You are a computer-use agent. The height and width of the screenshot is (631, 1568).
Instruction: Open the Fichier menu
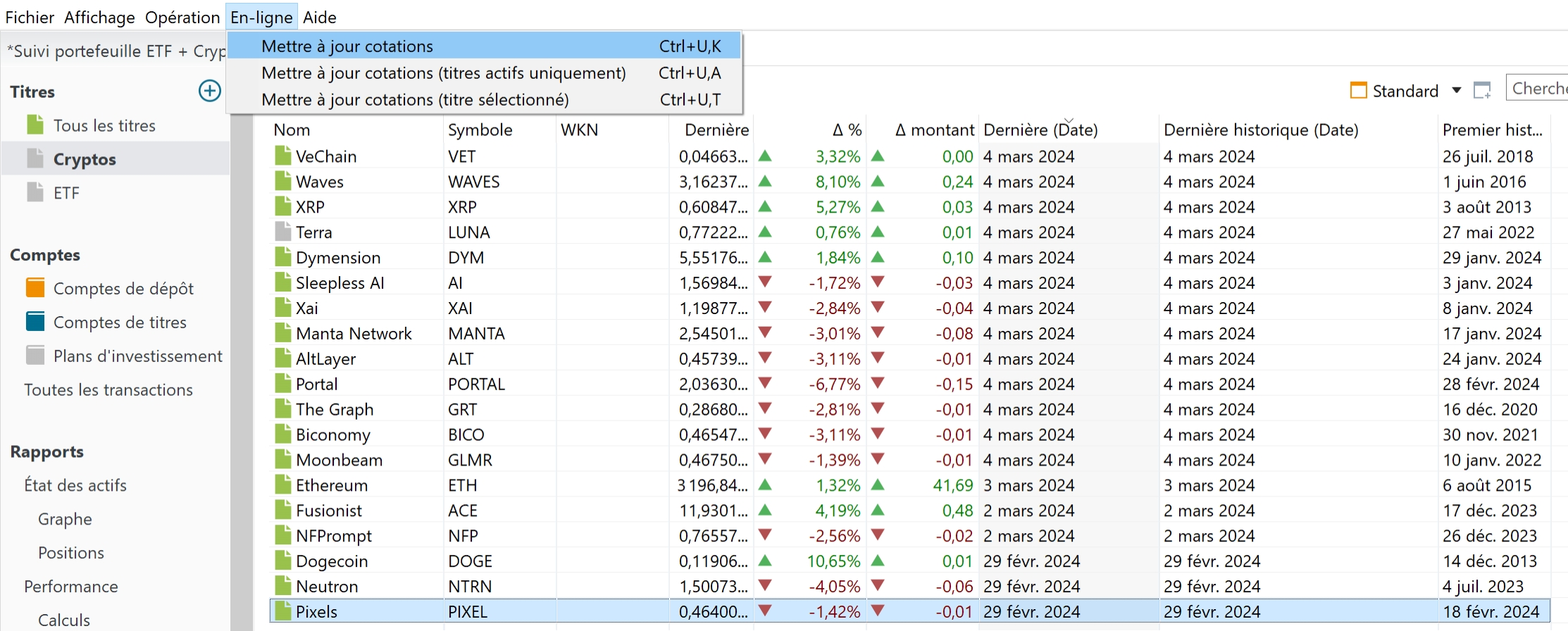pyautogui.click(x=30, y=18)
